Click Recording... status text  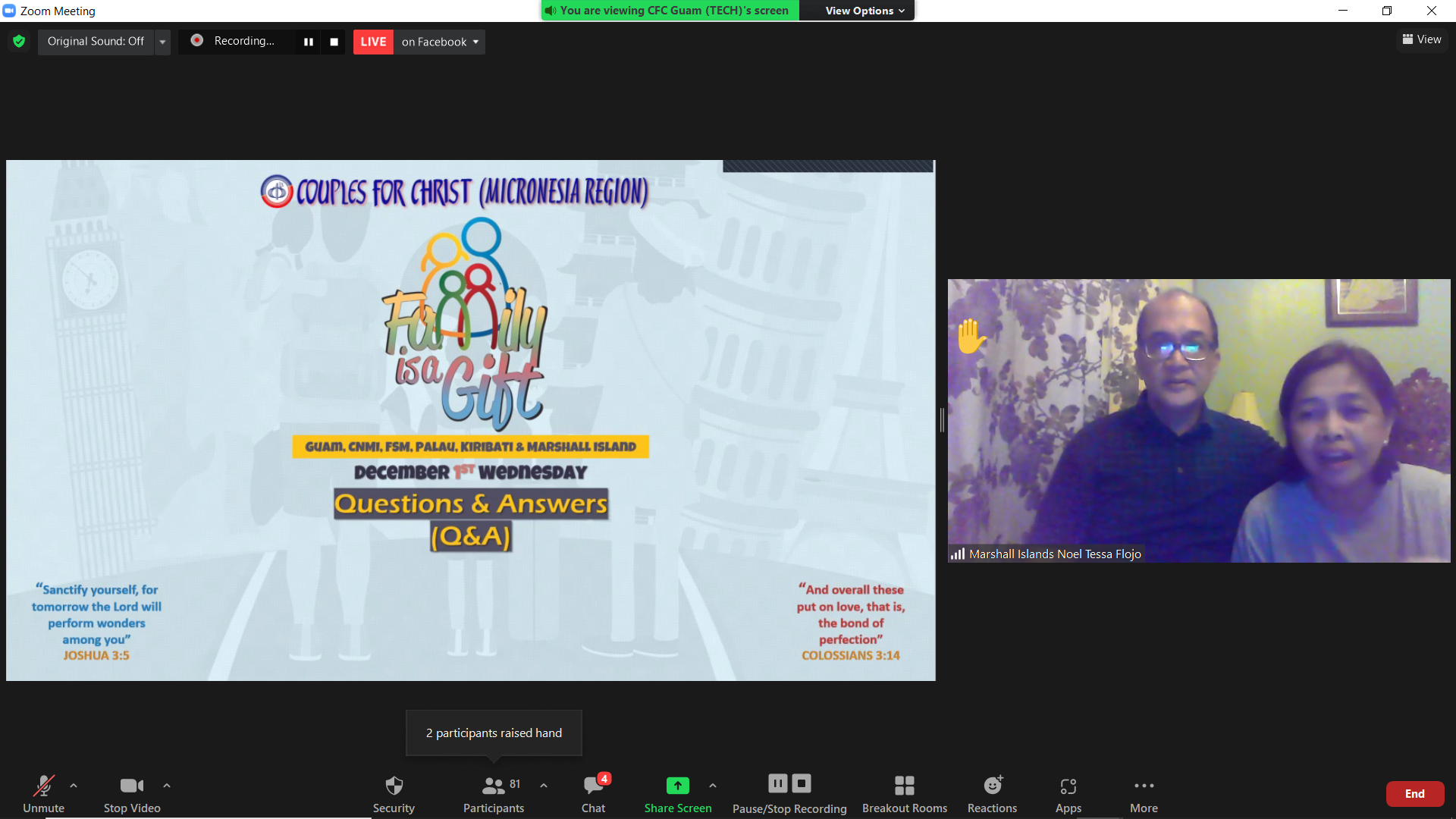tap(244, 41)
